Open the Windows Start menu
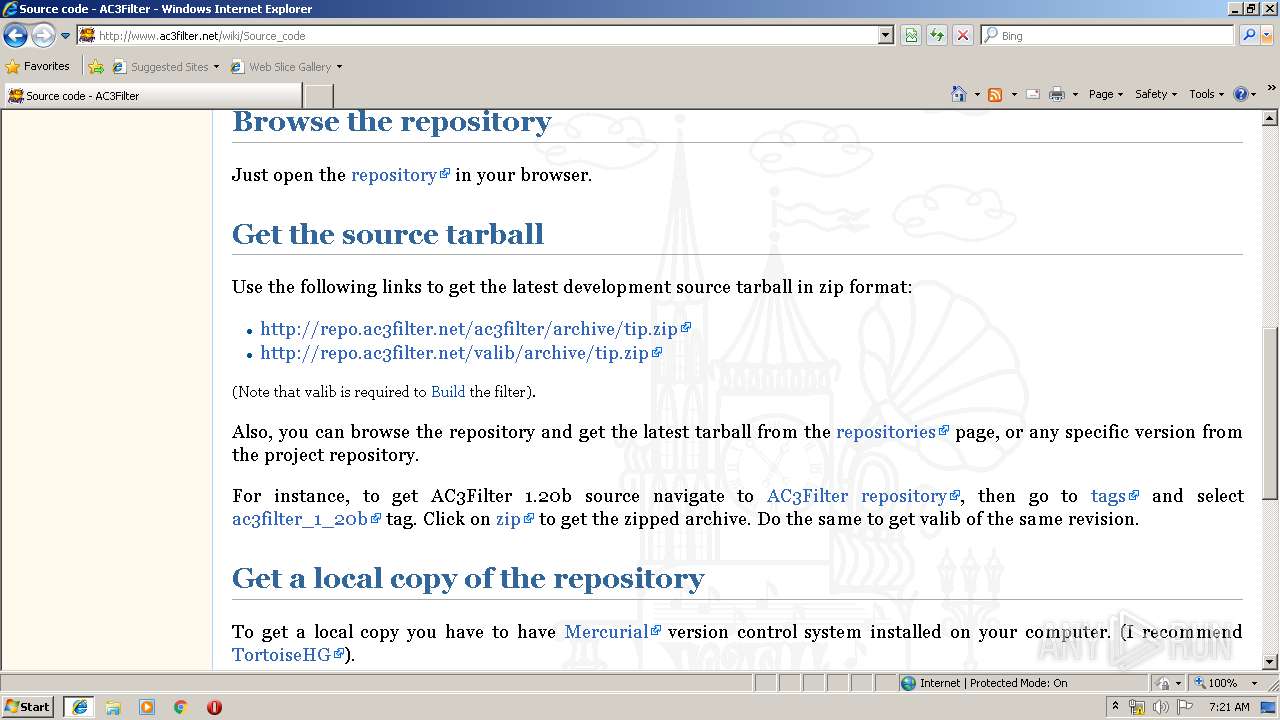Viewport: 1280px width, 720px height. point(27,706)
